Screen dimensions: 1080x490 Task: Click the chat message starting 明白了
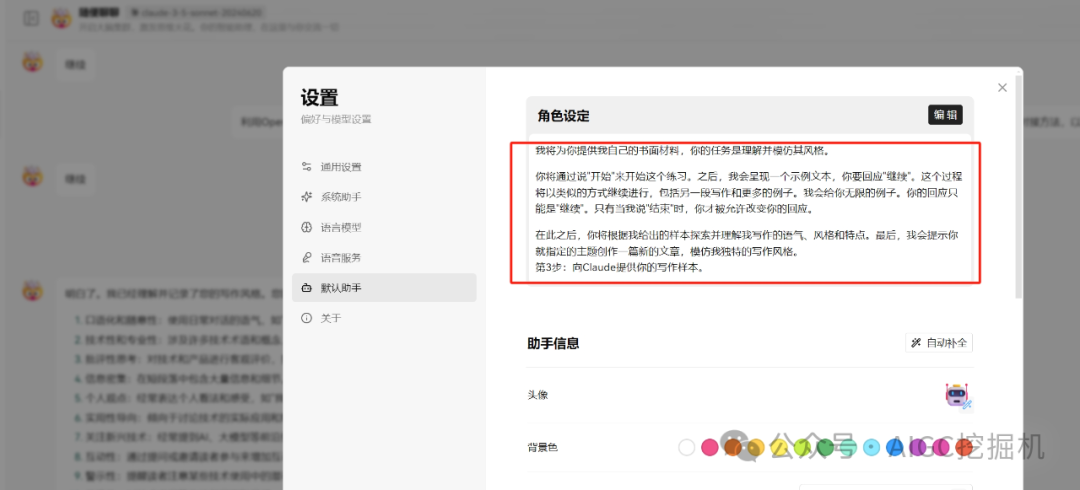(x=172, y=293)
